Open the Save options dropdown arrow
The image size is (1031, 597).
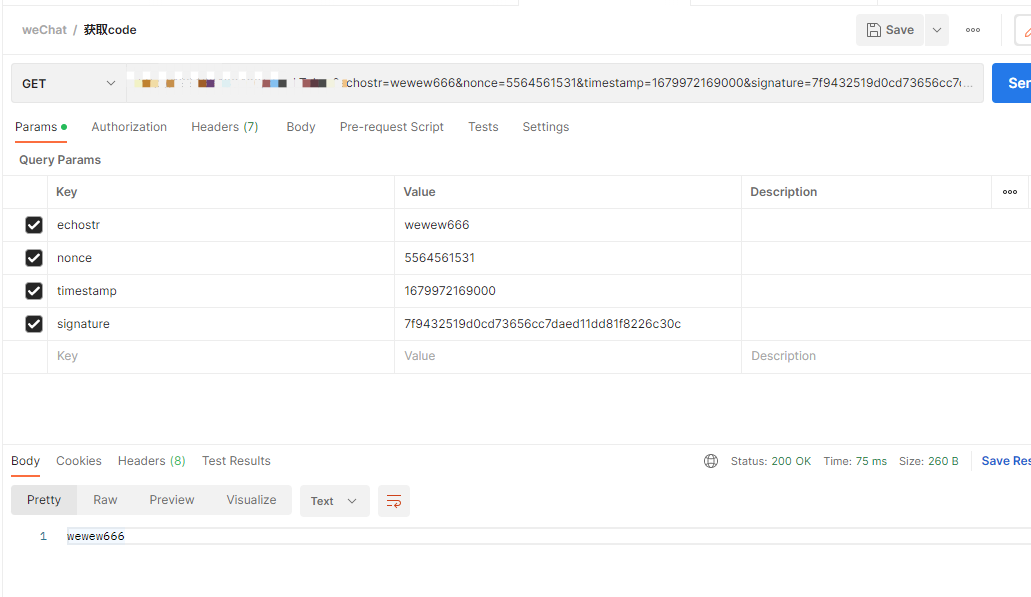click(937, 30)
